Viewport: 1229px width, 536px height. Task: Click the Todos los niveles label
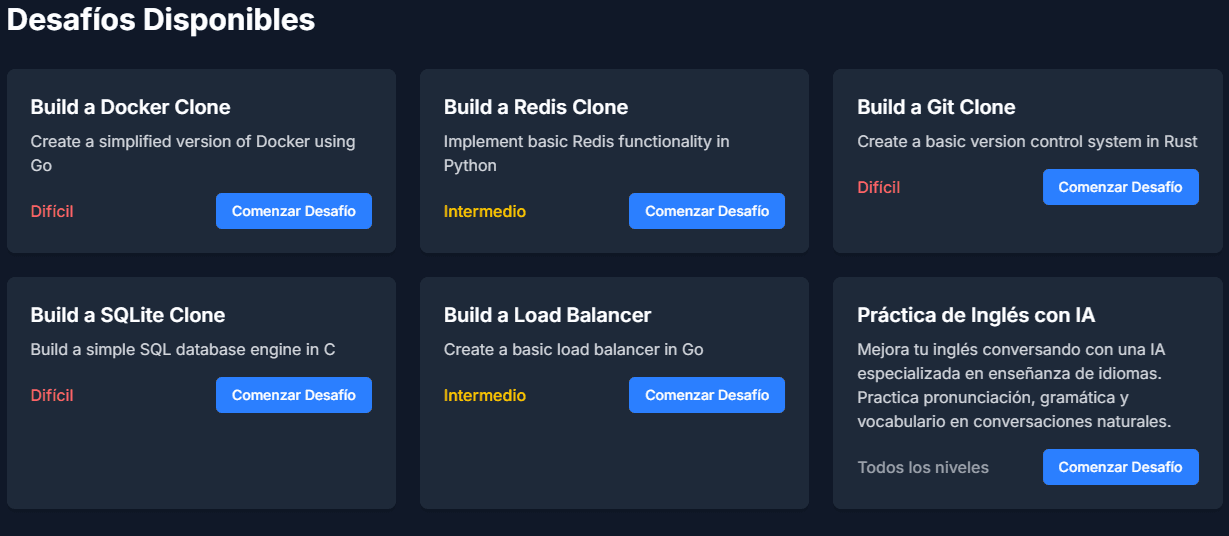pyautogui.click(x=923, y=467)
